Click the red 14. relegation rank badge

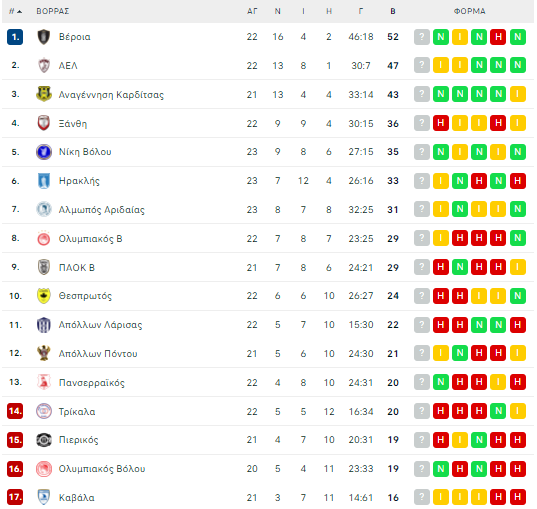(x=15, y=411)
